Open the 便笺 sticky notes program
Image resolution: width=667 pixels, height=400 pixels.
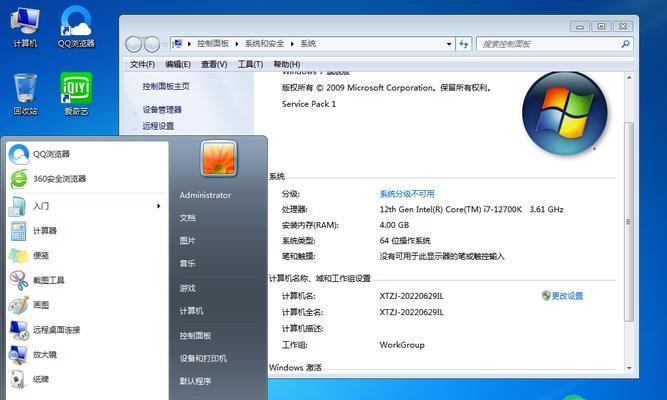click(x=87, y=255)
